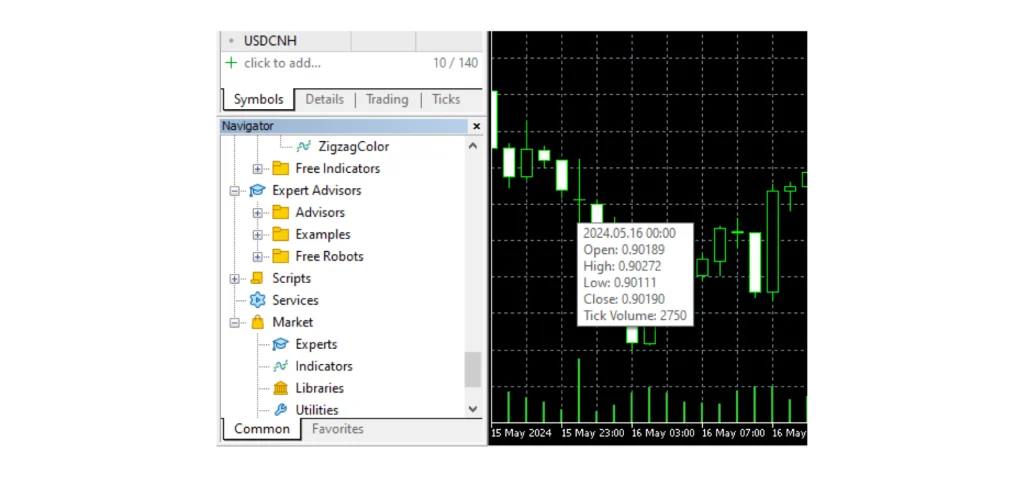Select the Scripts icon in Navigator
Screen dimensions: 1024x479
click(x=257, y=279)
